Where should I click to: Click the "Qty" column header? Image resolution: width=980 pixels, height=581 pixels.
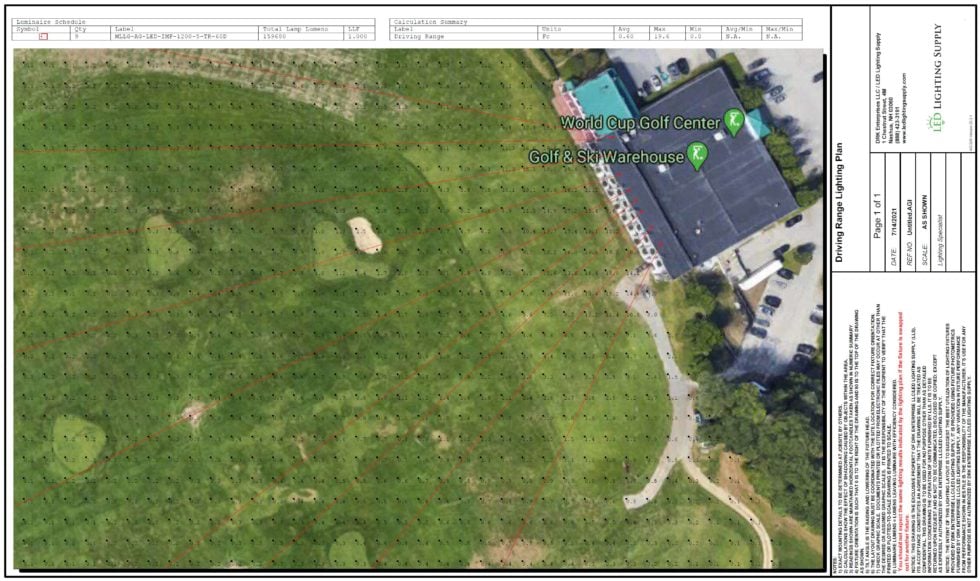coord(80,29)
